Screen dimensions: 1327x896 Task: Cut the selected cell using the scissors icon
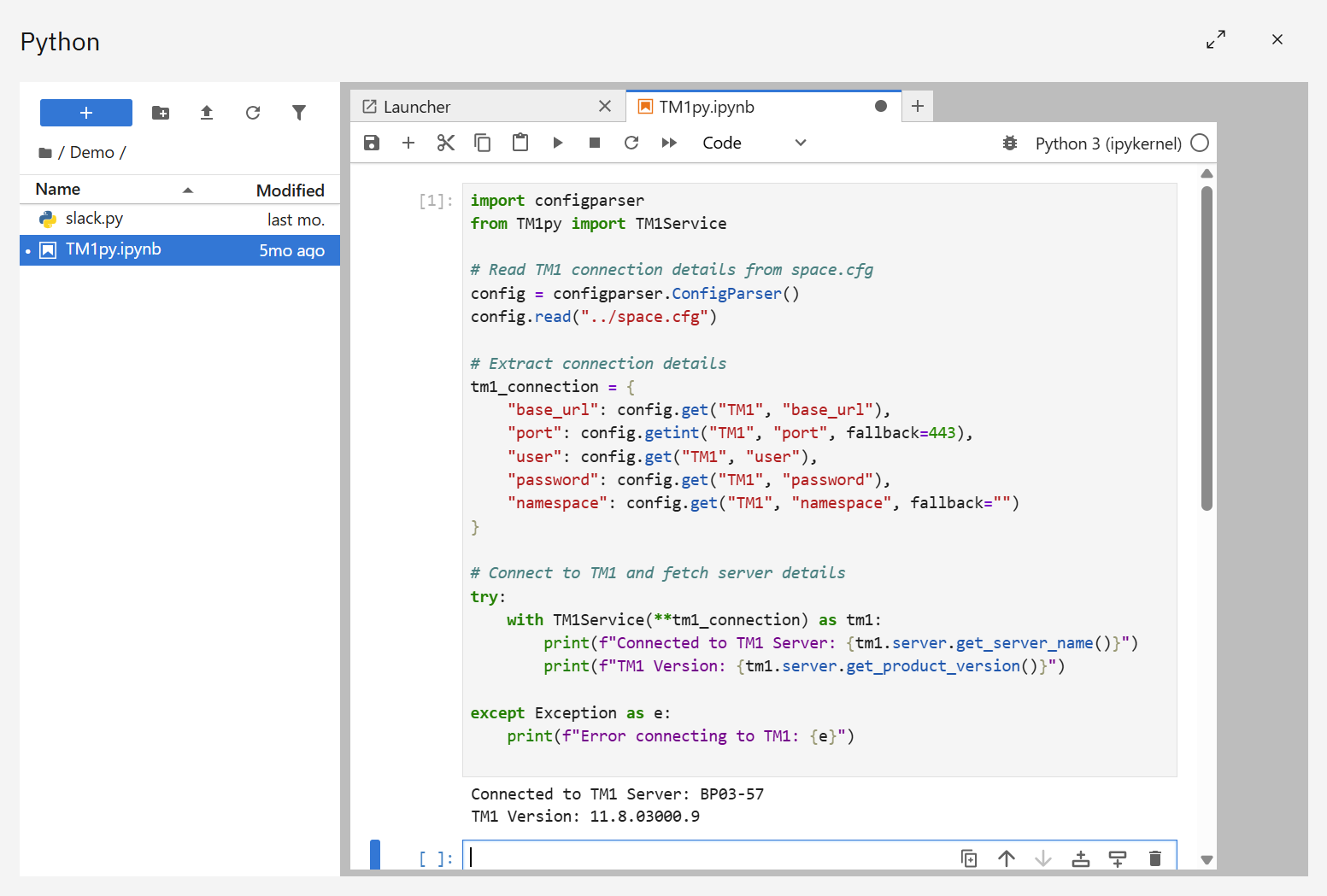(x=445, y=143)
